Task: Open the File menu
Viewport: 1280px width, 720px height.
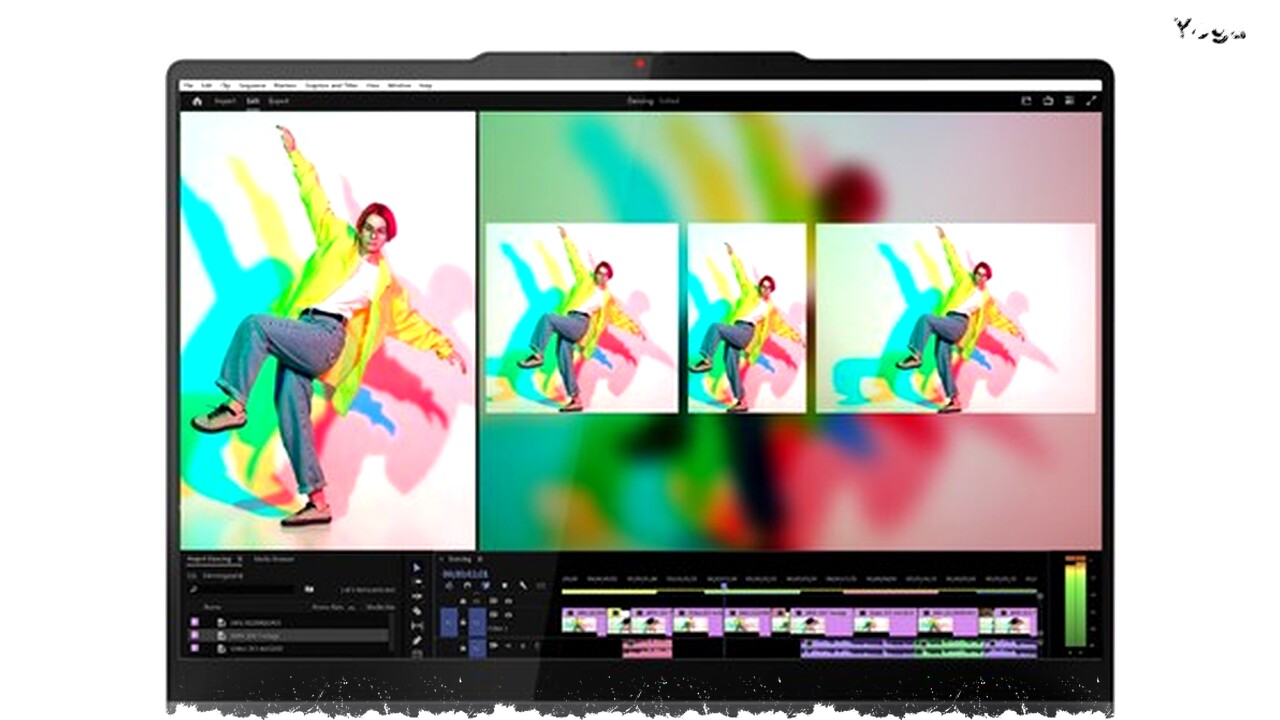Action: click(188, 86)
